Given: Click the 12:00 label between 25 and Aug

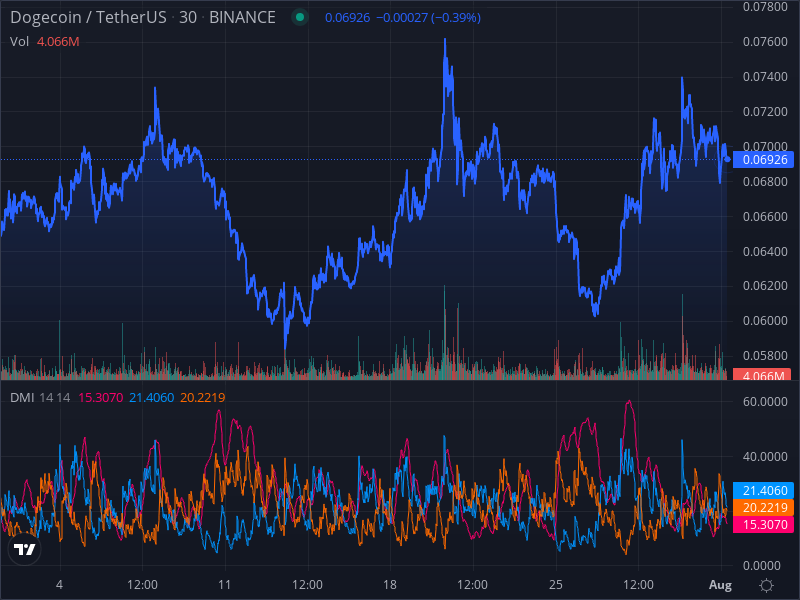Looking at the screenshot, I should [638, 585].
